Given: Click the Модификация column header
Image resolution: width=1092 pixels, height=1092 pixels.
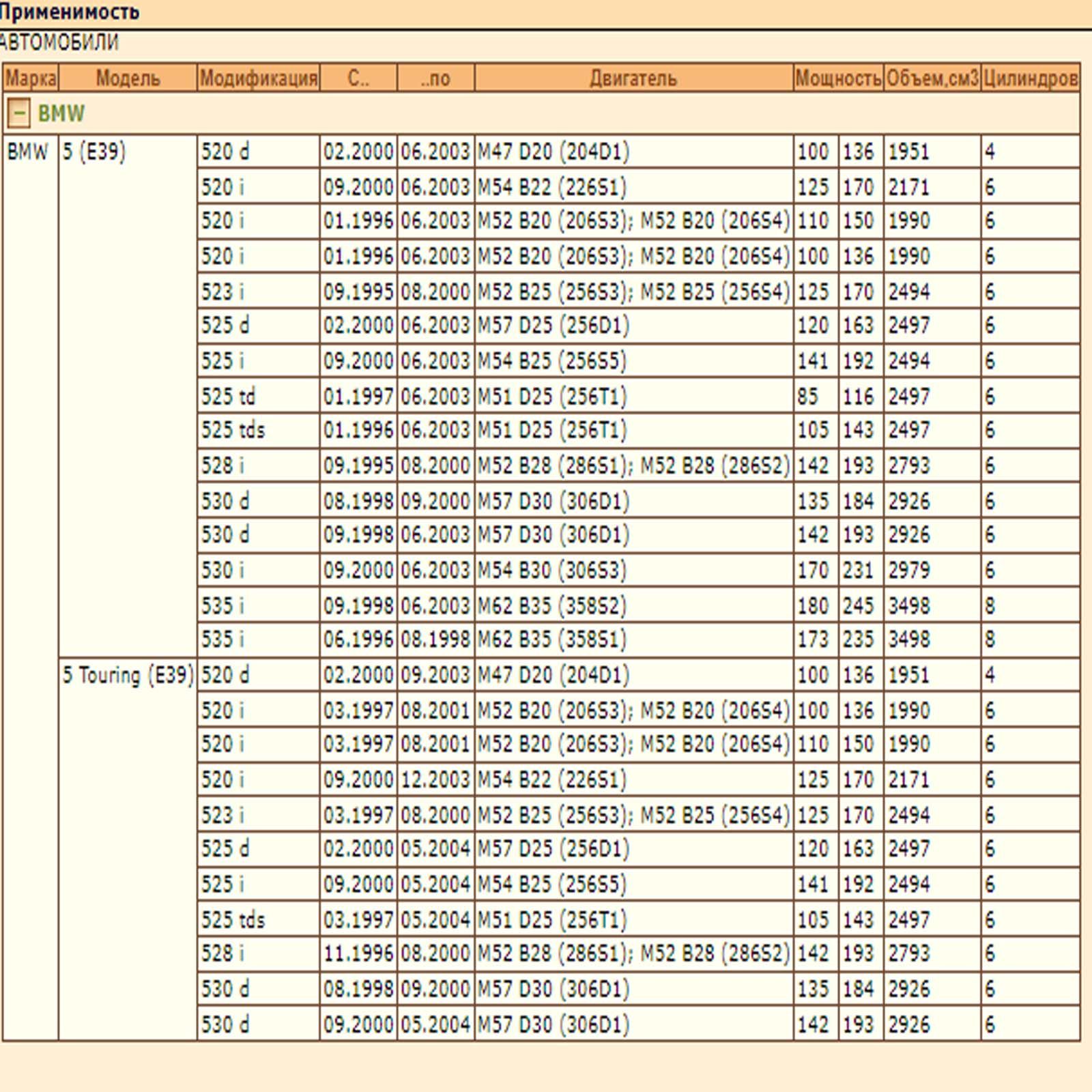Looking at the screenshot, I should point(259,78).
